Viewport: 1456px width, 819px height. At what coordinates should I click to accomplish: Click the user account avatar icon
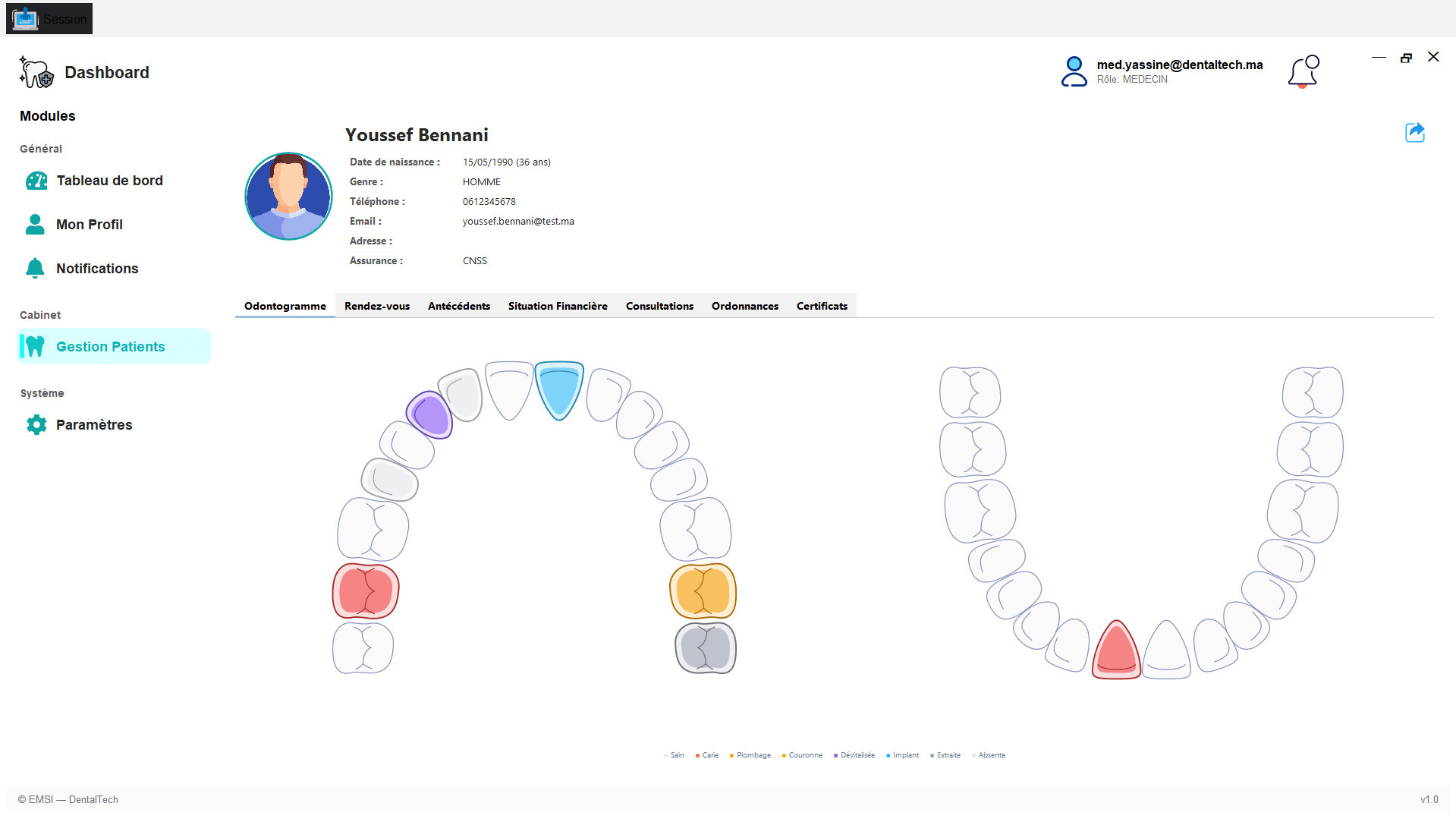pyautogui.click(x=1074, y=71)
